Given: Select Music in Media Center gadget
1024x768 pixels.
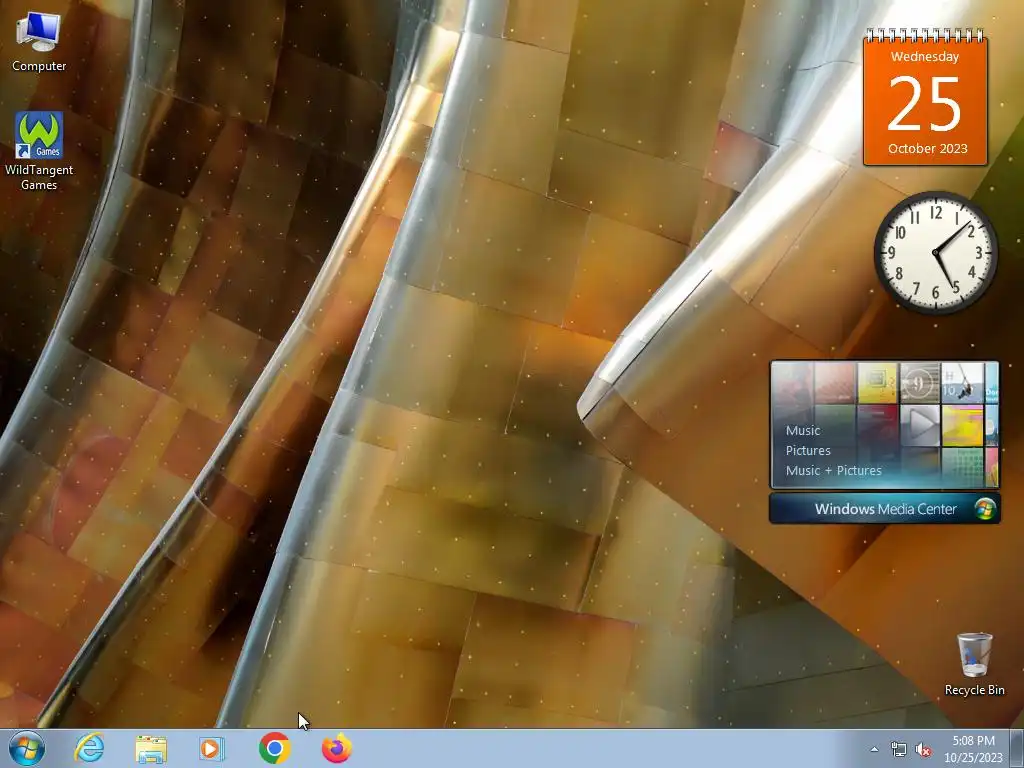Looking at the screenshot, I should 803,430.
